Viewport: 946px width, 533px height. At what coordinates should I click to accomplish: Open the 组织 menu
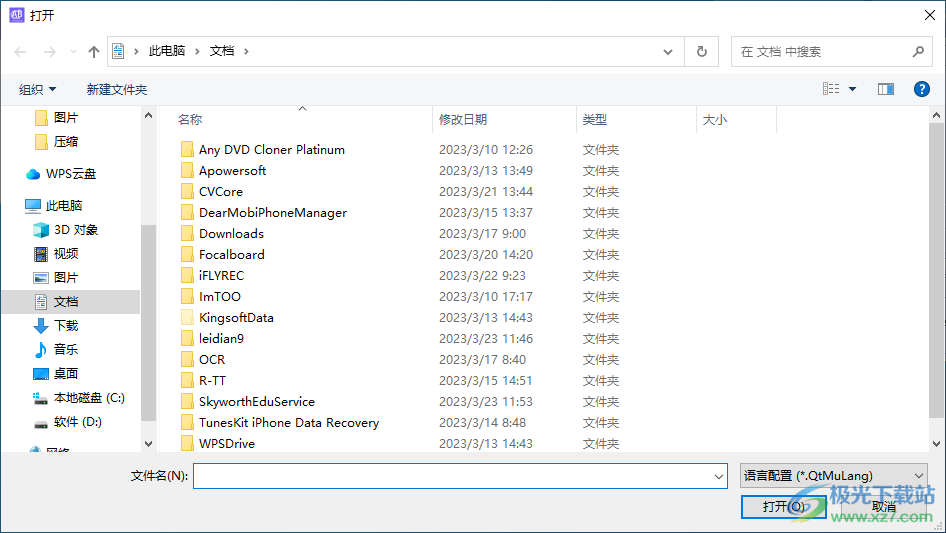tap(37, 89)
